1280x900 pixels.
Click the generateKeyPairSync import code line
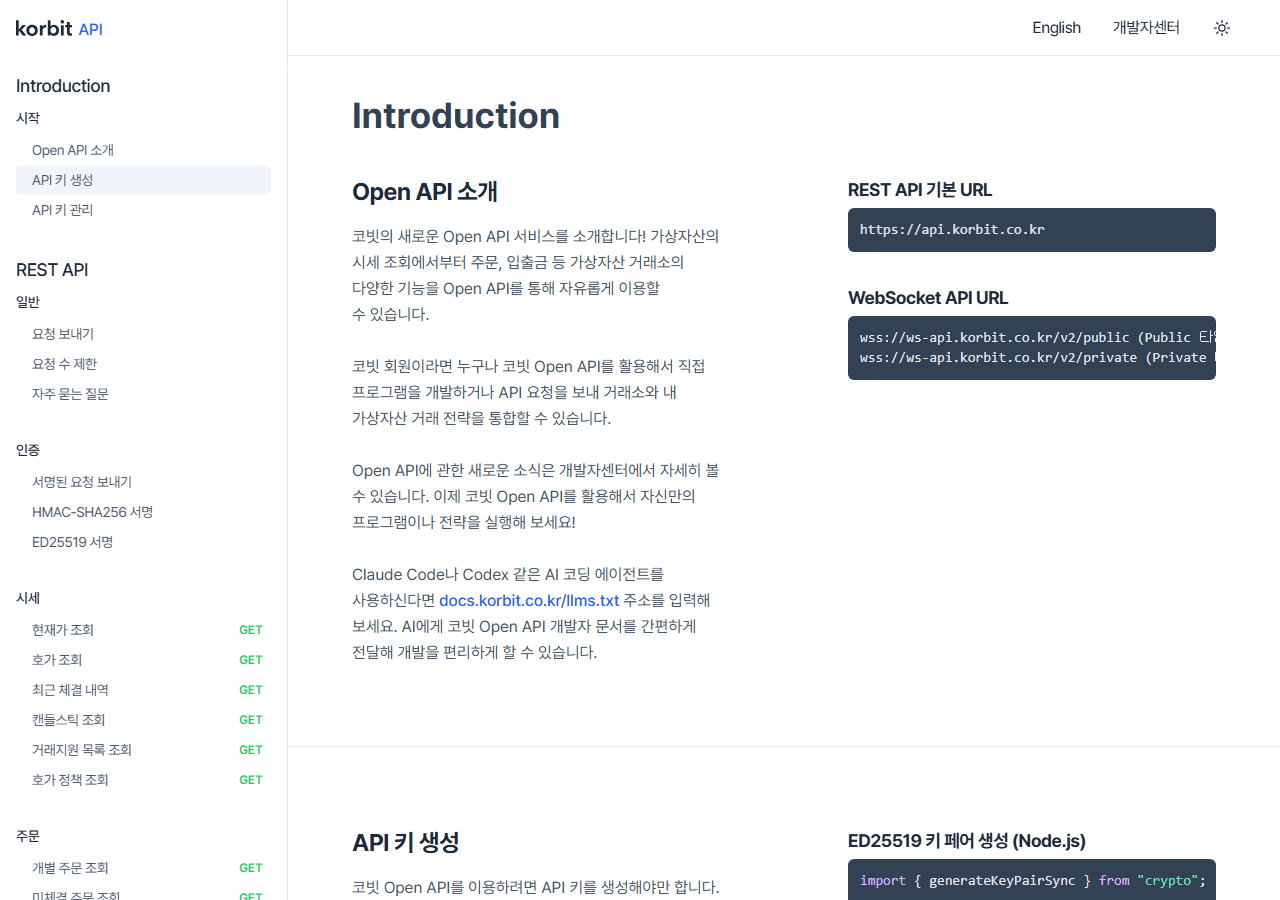pyautogui.click(x=1033, y=881)
